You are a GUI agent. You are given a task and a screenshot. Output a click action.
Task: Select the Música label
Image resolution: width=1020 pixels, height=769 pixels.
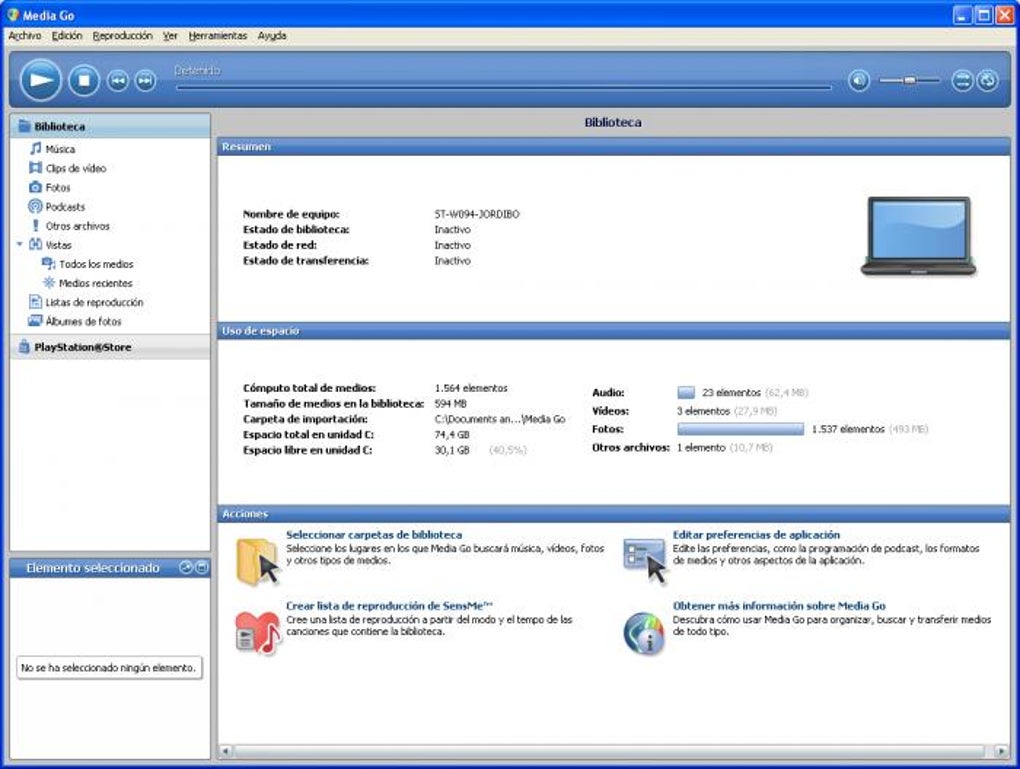(x=60, y=149)
